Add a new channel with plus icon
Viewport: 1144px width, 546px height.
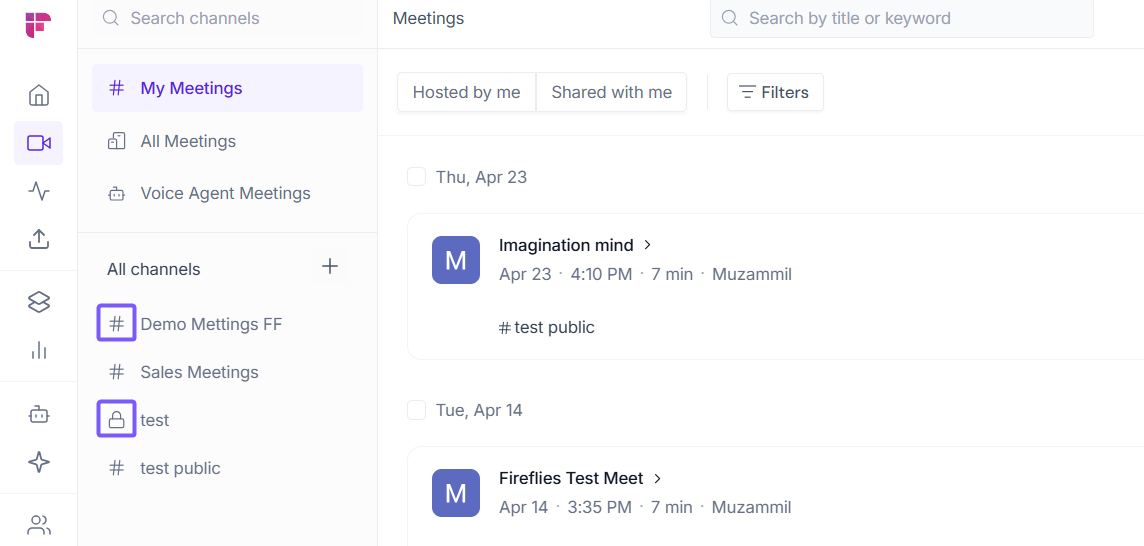click(x=330, y=266)
